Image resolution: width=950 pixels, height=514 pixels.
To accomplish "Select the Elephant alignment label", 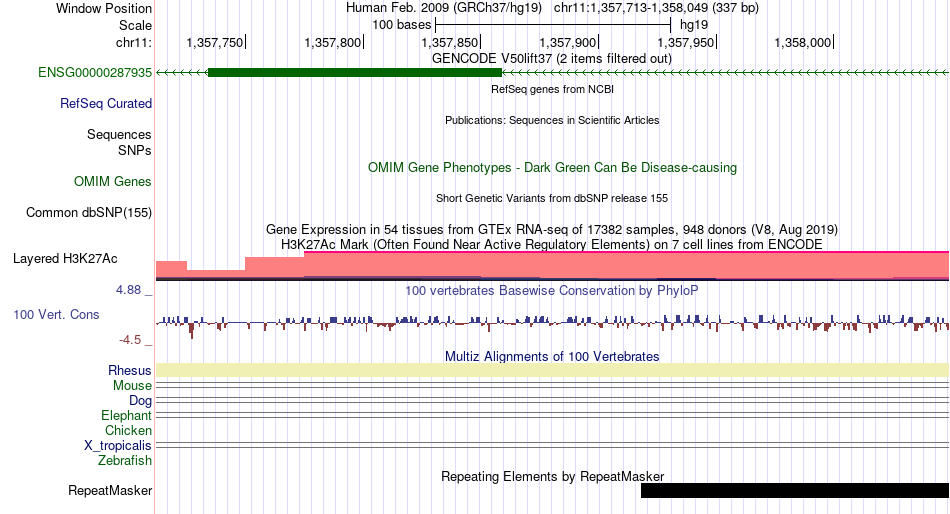I will click(126, 416).
